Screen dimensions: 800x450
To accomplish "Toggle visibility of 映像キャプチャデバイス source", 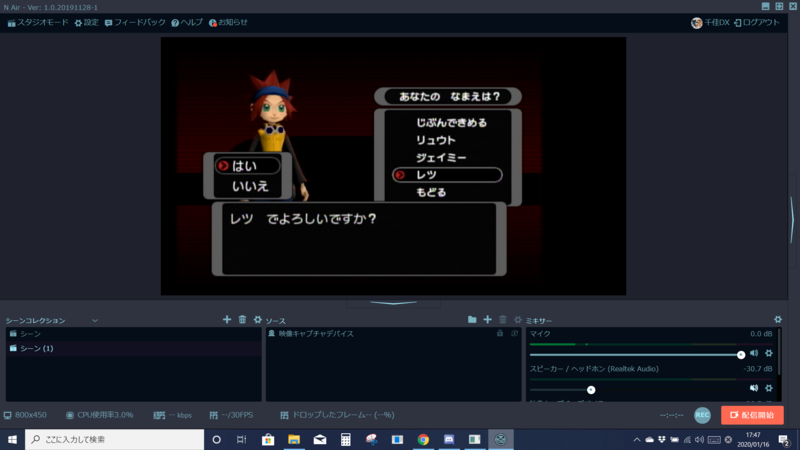I will 514,333.
